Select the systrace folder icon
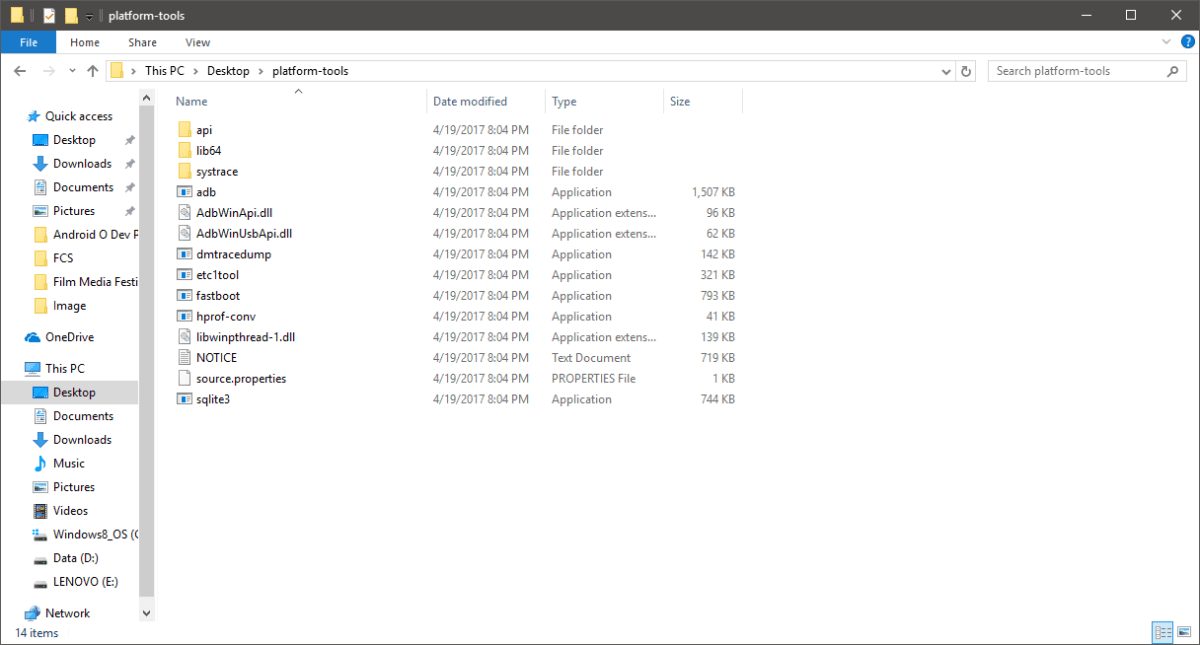 coord(184,172)
